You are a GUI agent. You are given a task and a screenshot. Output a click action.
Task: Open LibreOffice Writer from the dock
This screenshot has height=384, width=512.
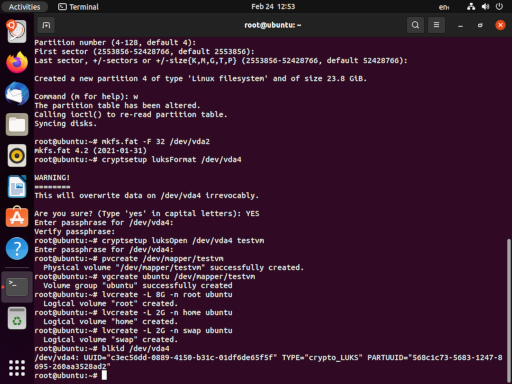17,187
